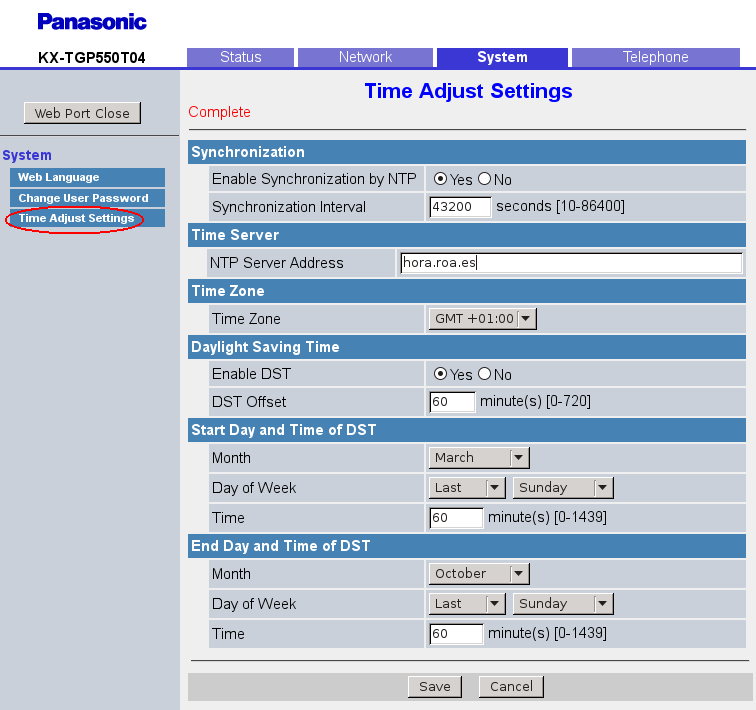Click the Web Port Close button
Viewport: 756px width, 710px height.
pos(82,113)
